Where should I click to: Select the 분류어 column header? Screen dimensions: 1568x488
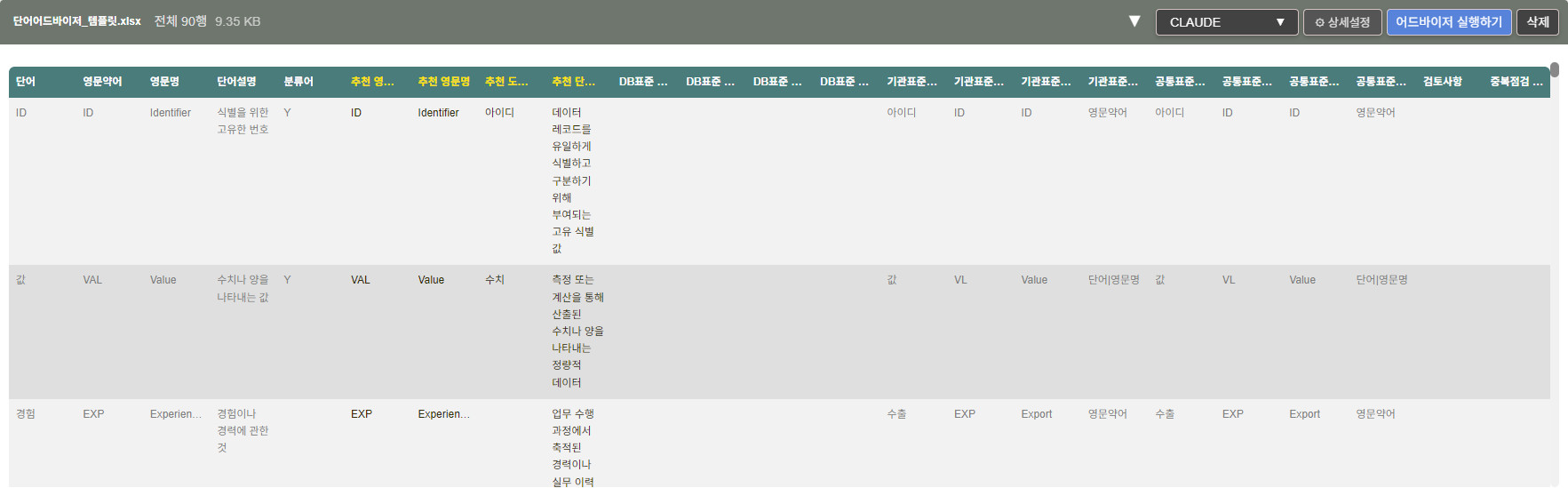298,82
